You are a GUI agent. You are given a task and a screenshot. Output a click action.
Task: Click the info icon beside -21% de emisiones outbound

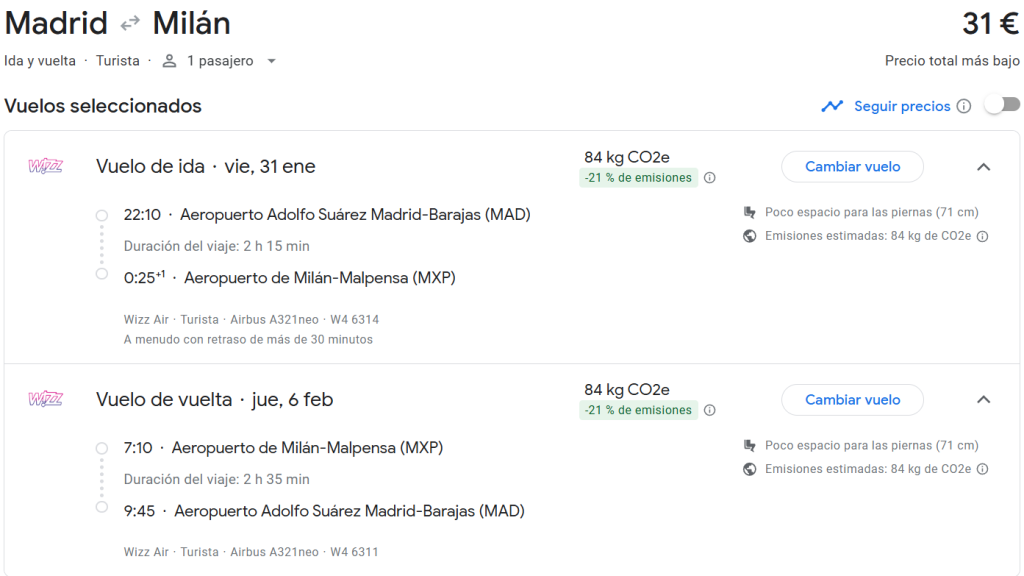(710, 176)
